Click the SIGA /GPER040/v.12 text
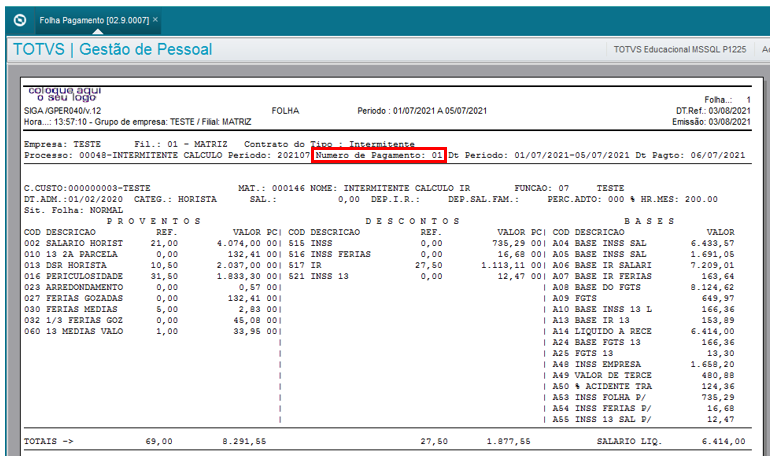 pos(62,111)
